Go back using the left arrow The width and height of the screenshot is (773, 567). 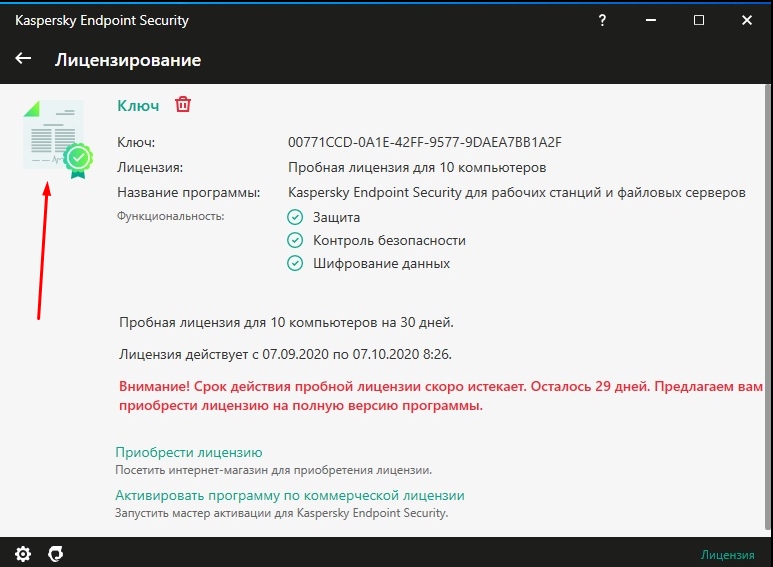click(23, 58)
